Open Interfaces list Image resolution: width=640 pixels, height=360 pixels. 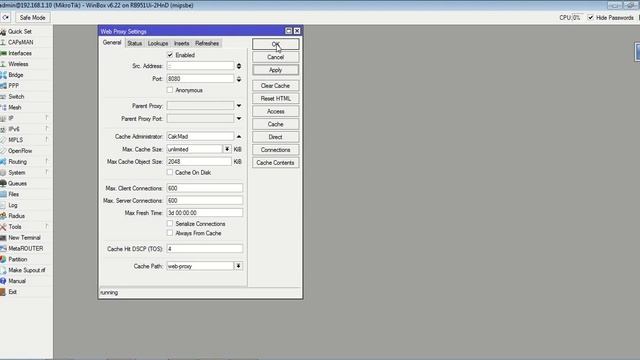(x=20, y=53)
